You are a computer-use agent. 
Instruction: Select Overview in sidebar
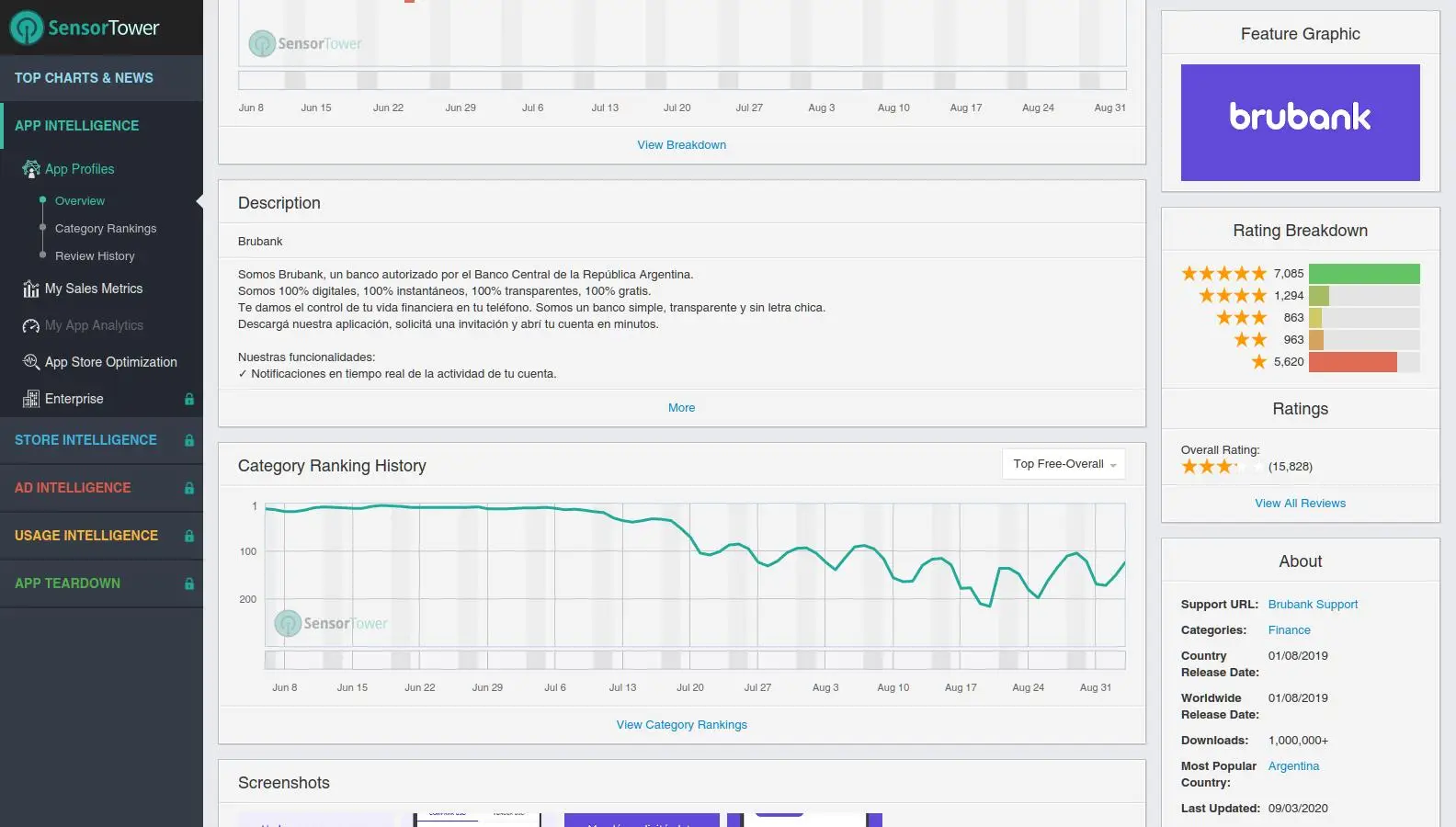click(80, 201)
